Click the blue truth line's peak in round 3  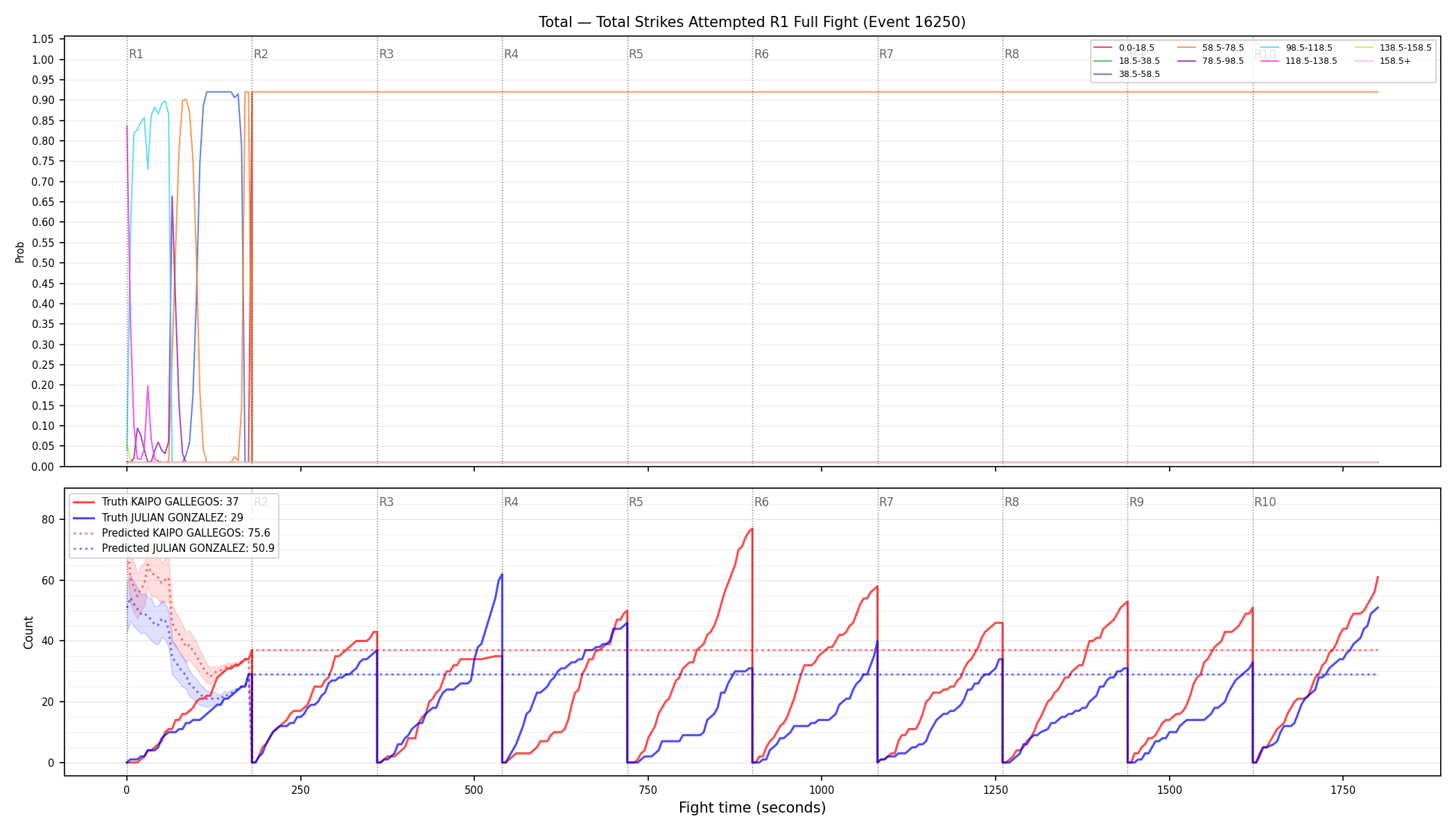pyautogui.click(x=501, y=574)
